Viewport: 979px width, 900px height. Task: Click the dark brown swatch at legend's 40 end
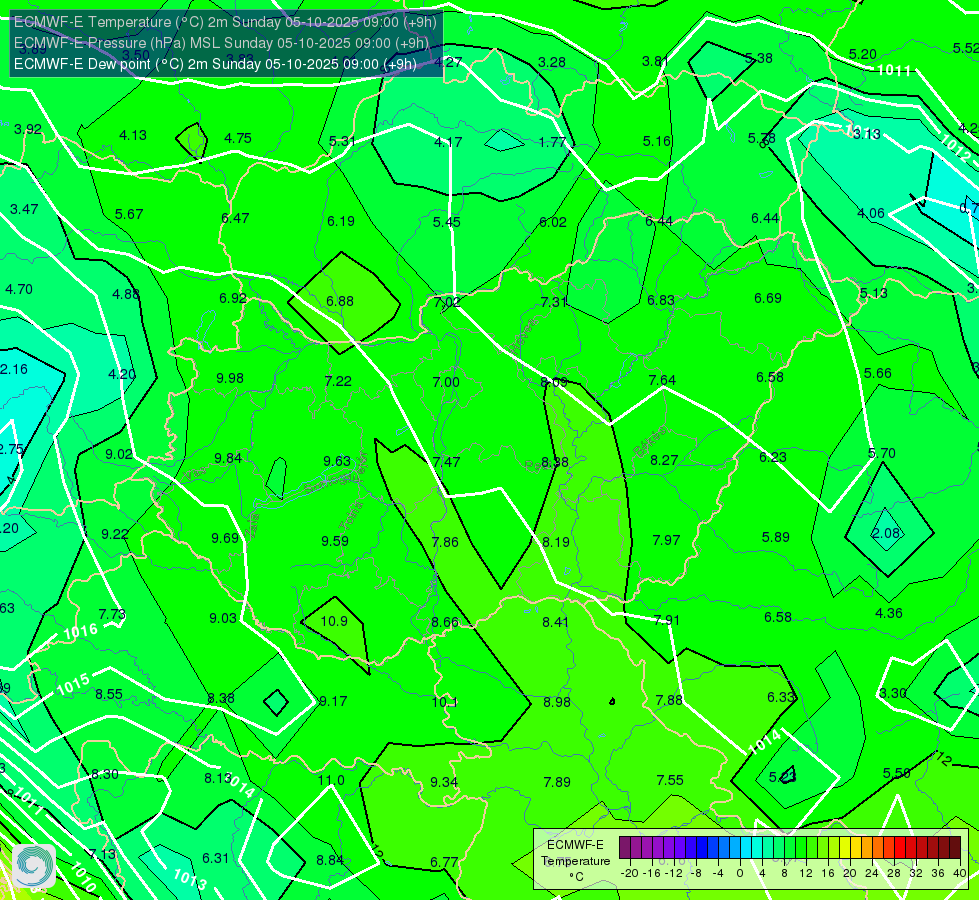point(955,848)
